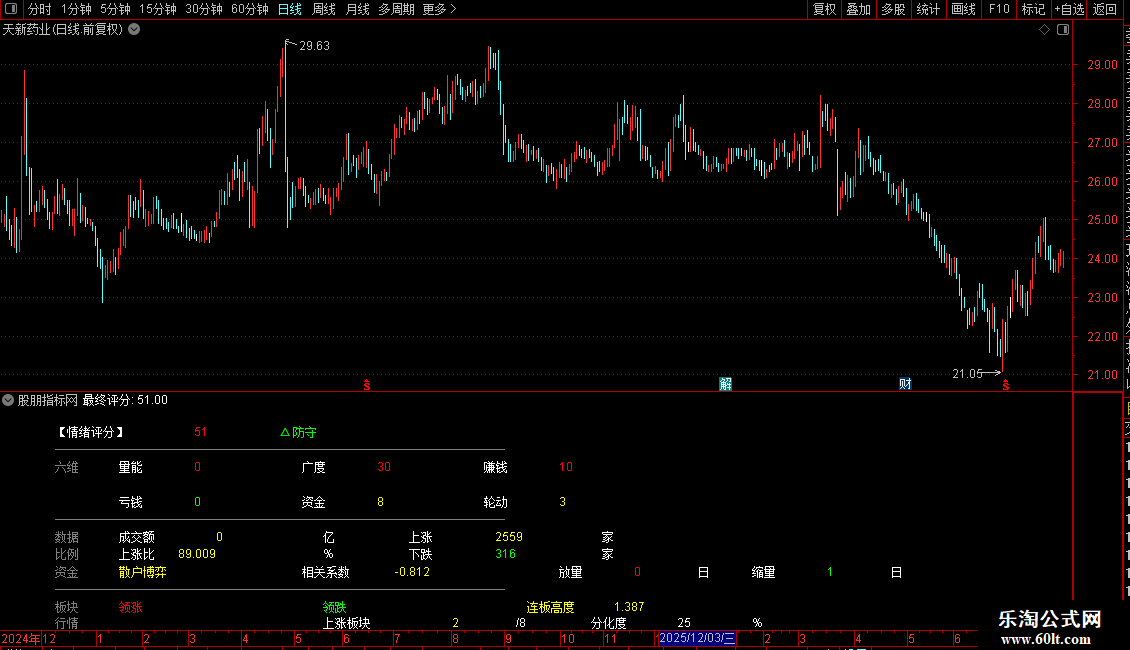Toggle the 标记 mark option

1033,9
